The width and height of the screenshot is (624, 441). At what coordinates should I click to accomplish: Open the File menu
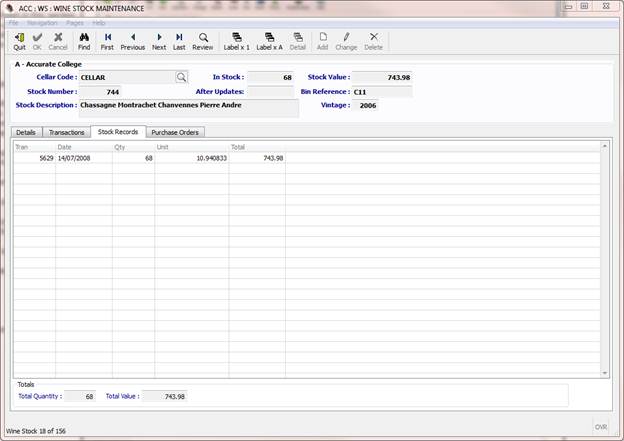pos(13,22)
